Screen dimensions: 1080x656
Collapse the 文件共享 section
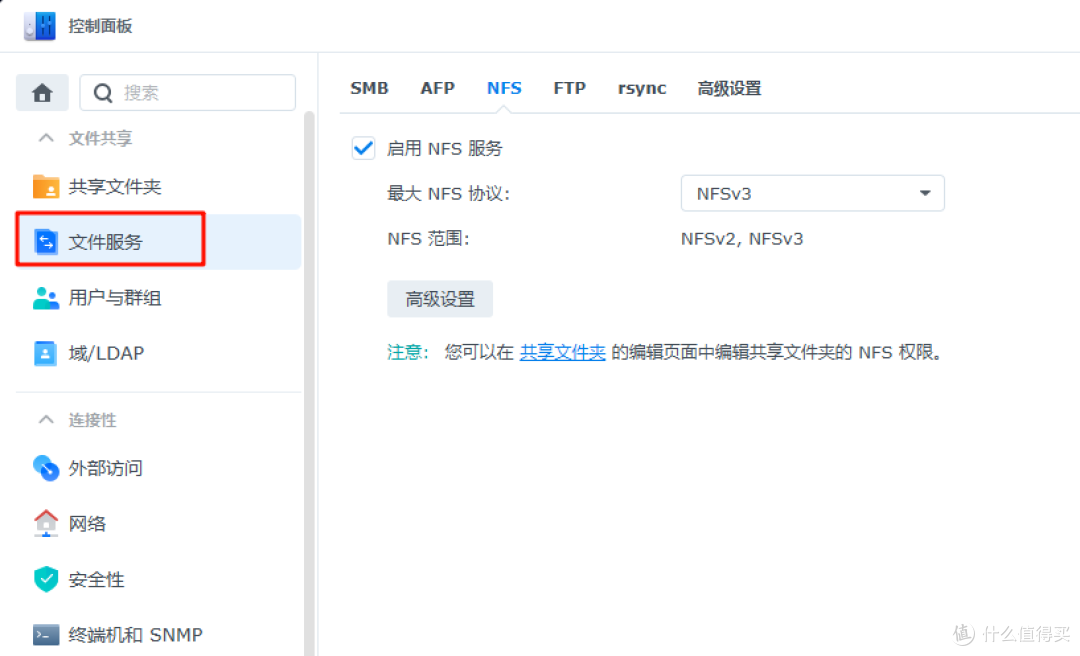46,138
